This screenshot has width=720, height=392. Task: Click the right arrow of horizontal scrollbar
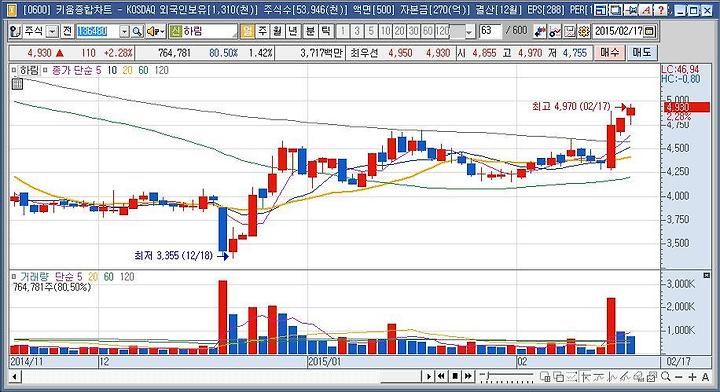428,377
